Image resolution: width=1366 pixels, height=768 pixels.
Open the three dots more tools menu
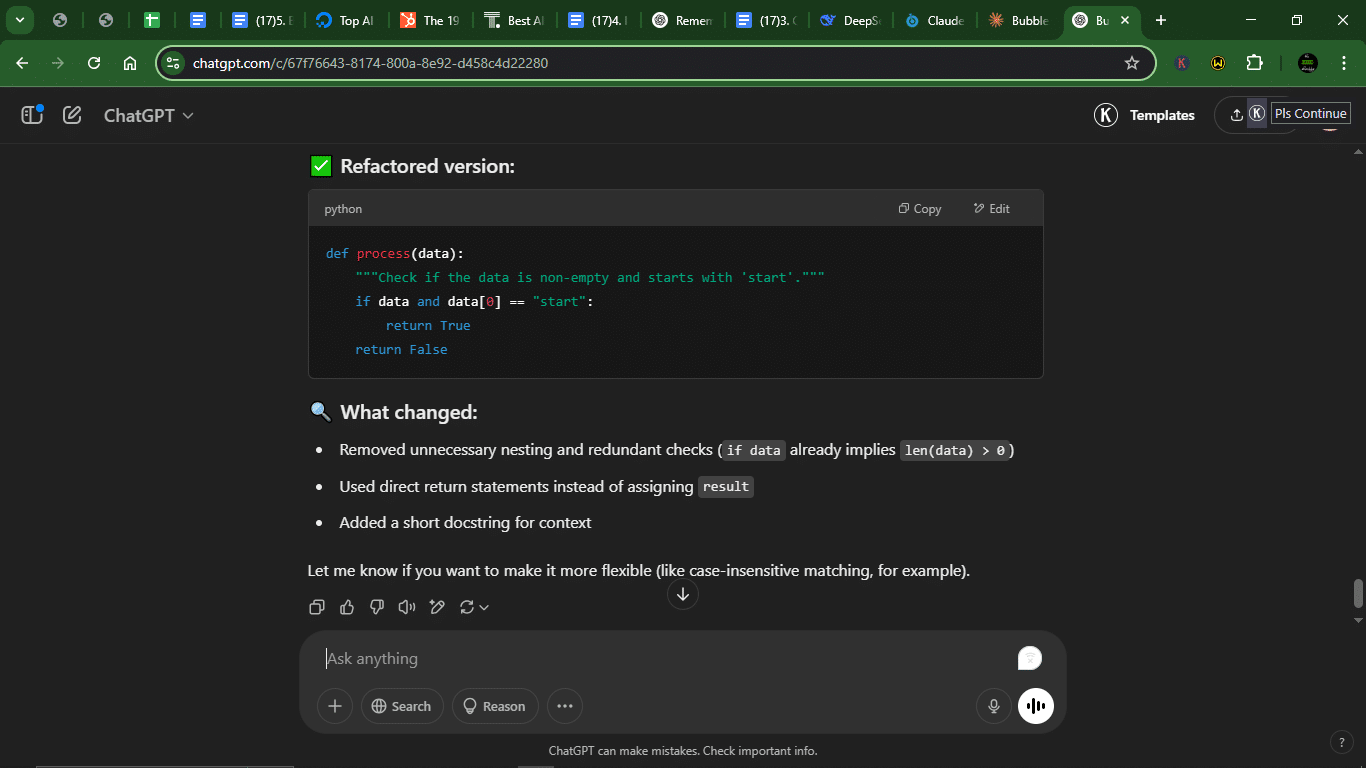point(565,706)
